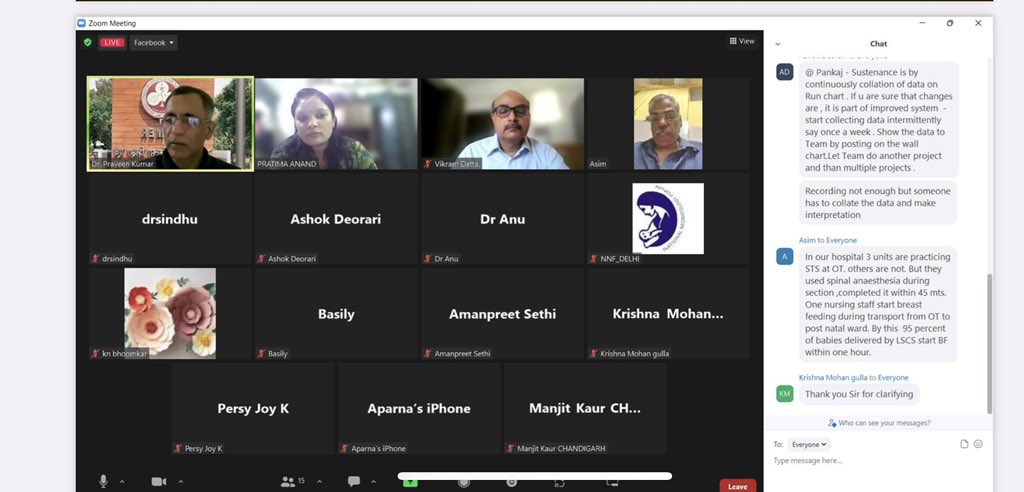Image resolution: width=1024 pixels, height=492 pixels.
Task: Open microphone audio options caret
Action: point(122,482)
